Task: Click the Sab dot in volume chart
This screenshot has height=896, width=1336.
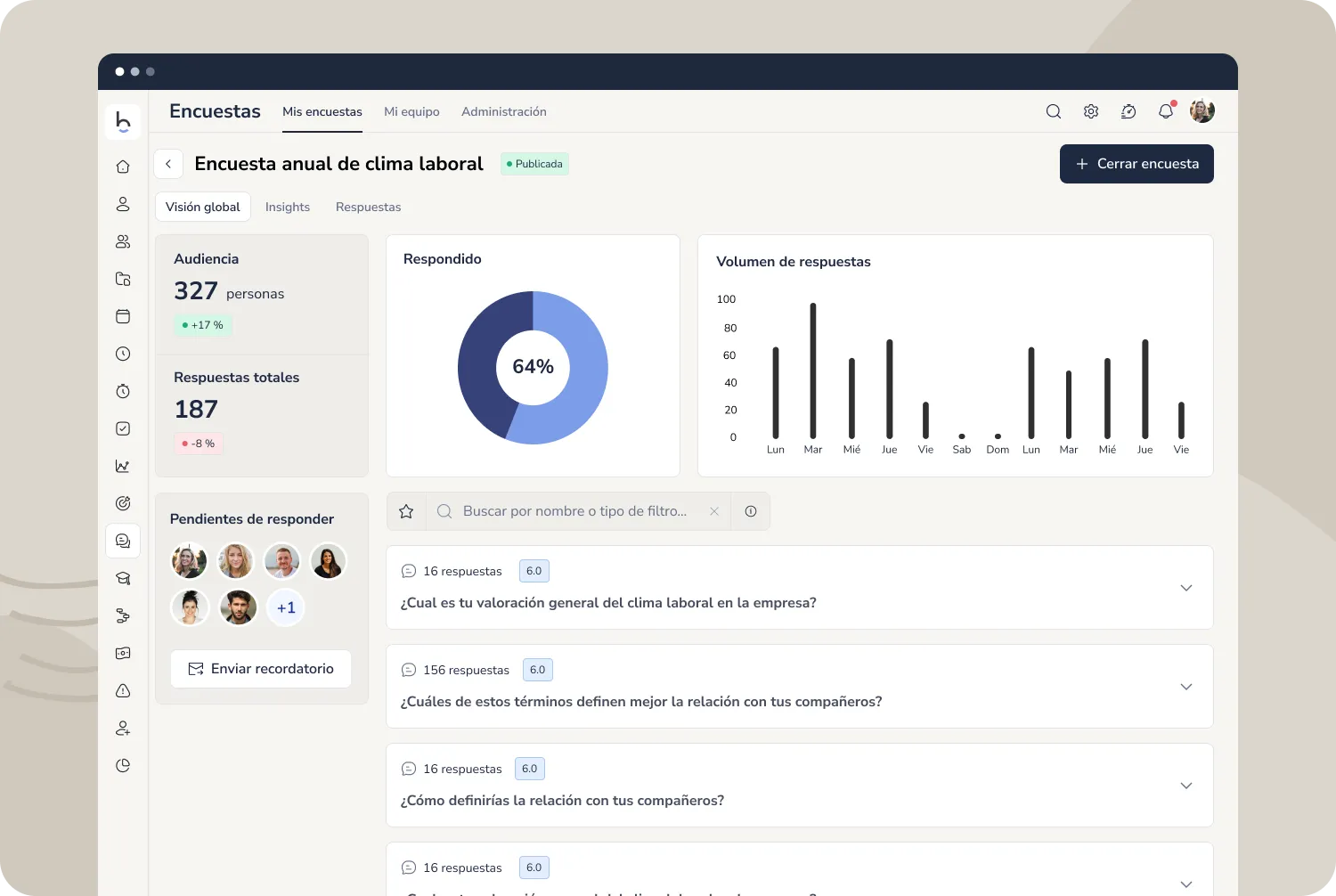Action: pos(962,436)
